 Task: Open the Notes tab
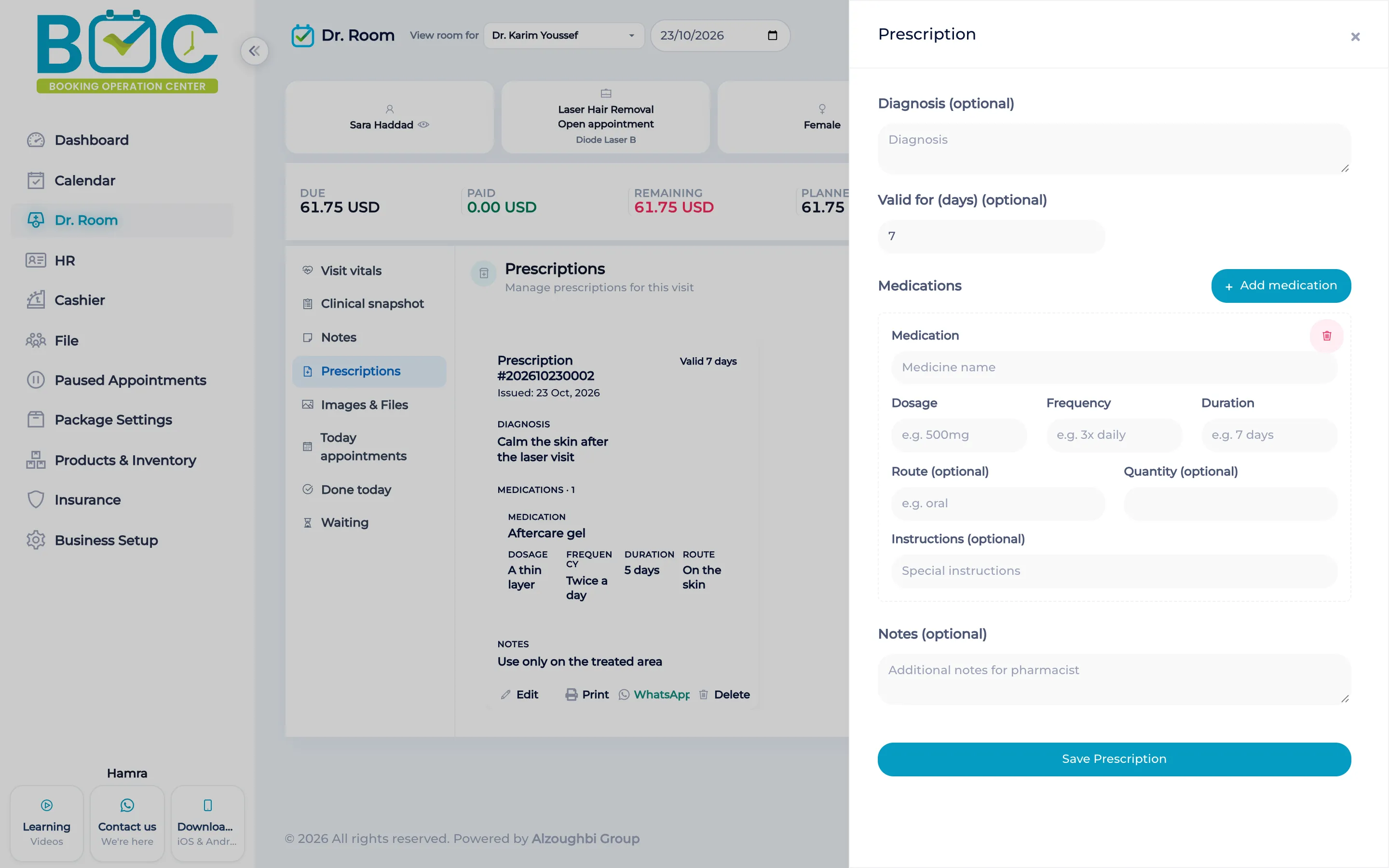point(369,338)
